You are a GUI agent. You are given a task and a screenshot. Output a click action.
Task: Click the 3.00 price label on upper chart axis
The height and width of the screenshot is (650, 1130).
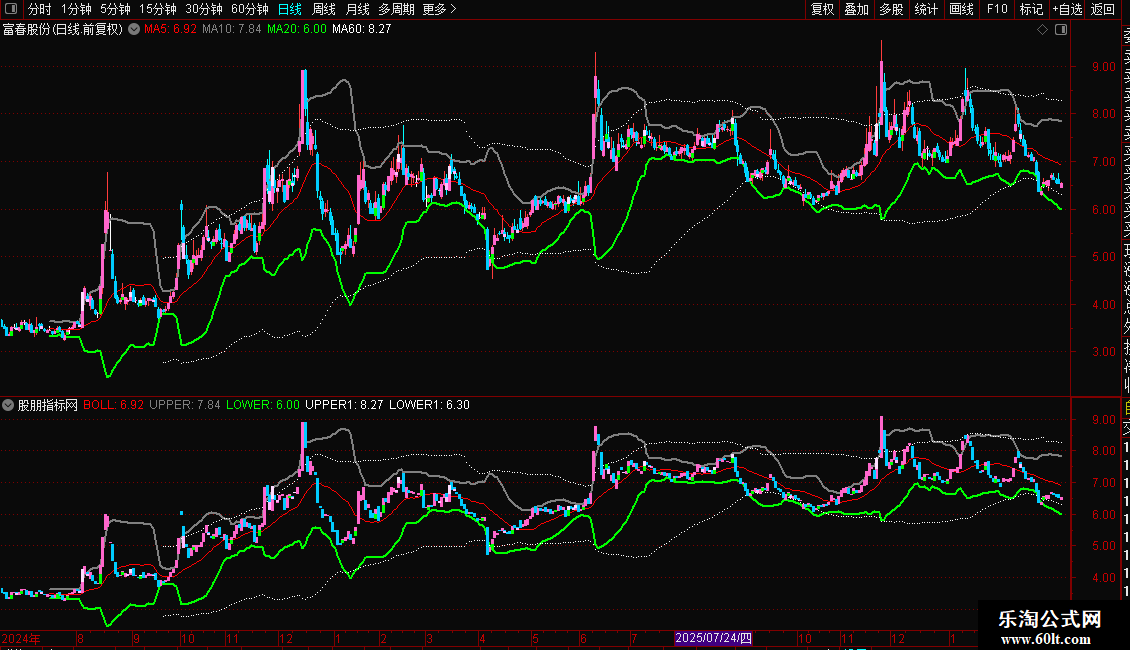1103,352
